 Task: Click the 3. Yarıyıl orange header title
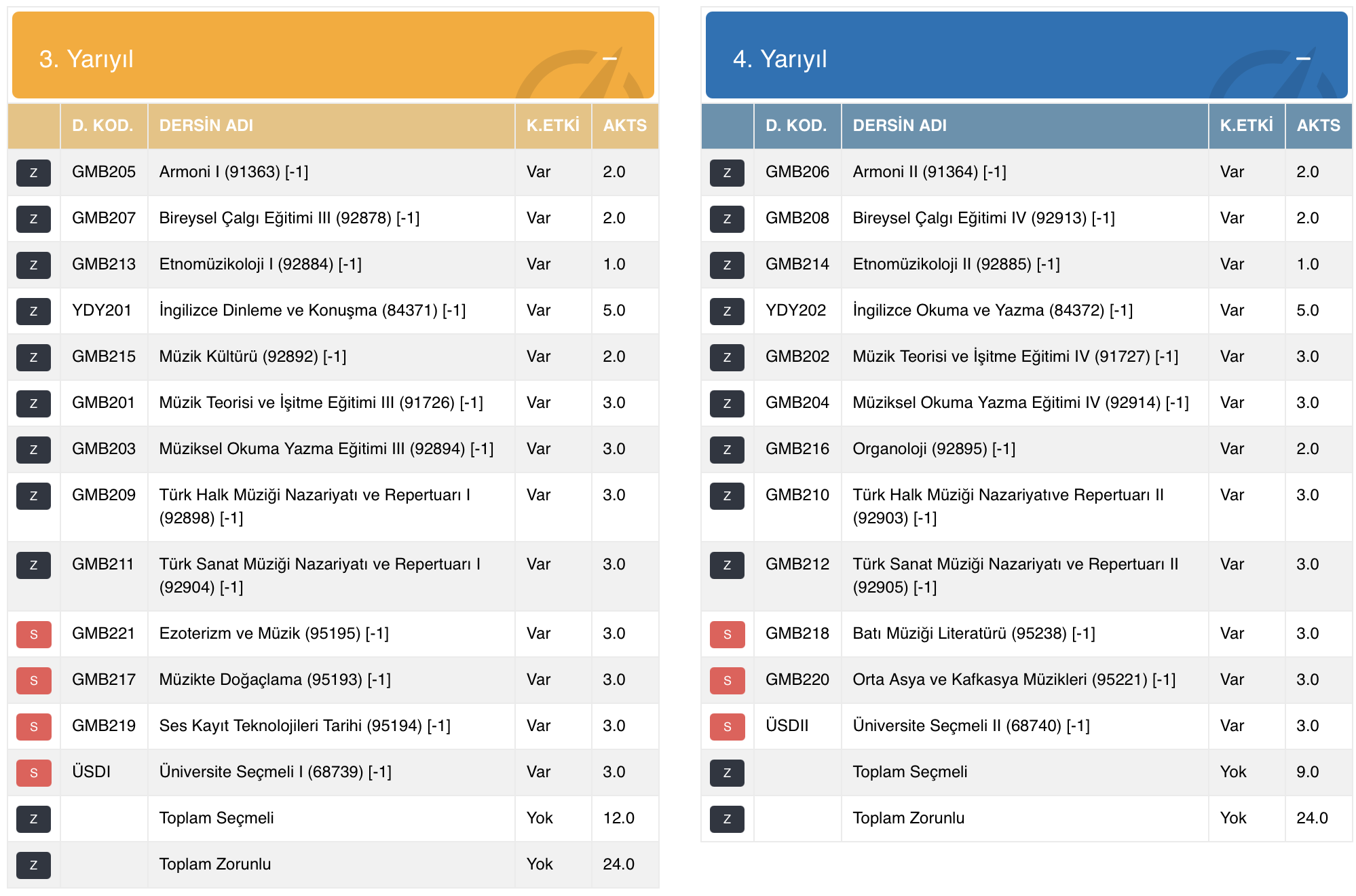86,59
